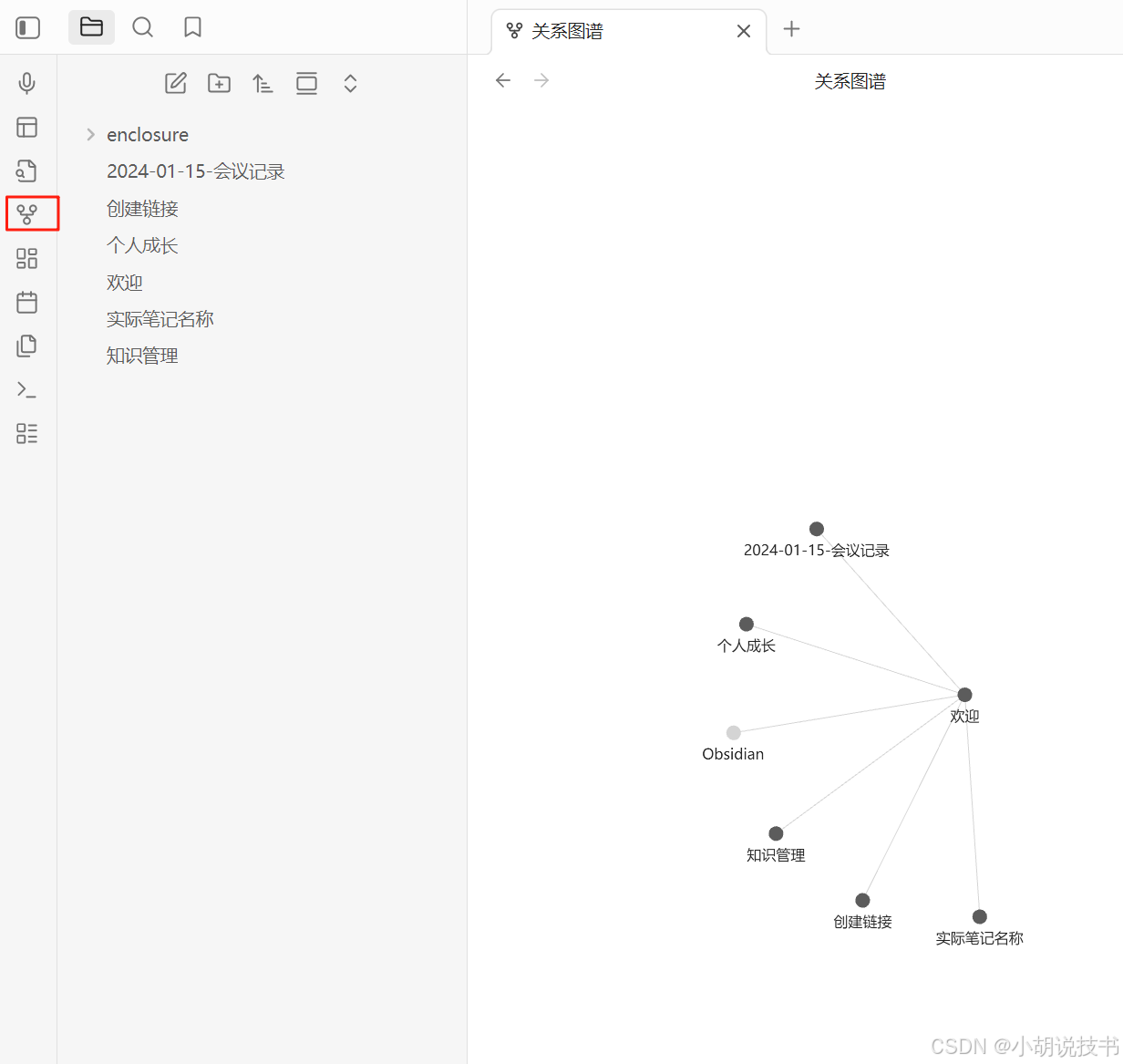The height and width of the screenshot is (1064, 1123).
Task: Open note 个人成长 in file list
Action: (x=142, y=245)
